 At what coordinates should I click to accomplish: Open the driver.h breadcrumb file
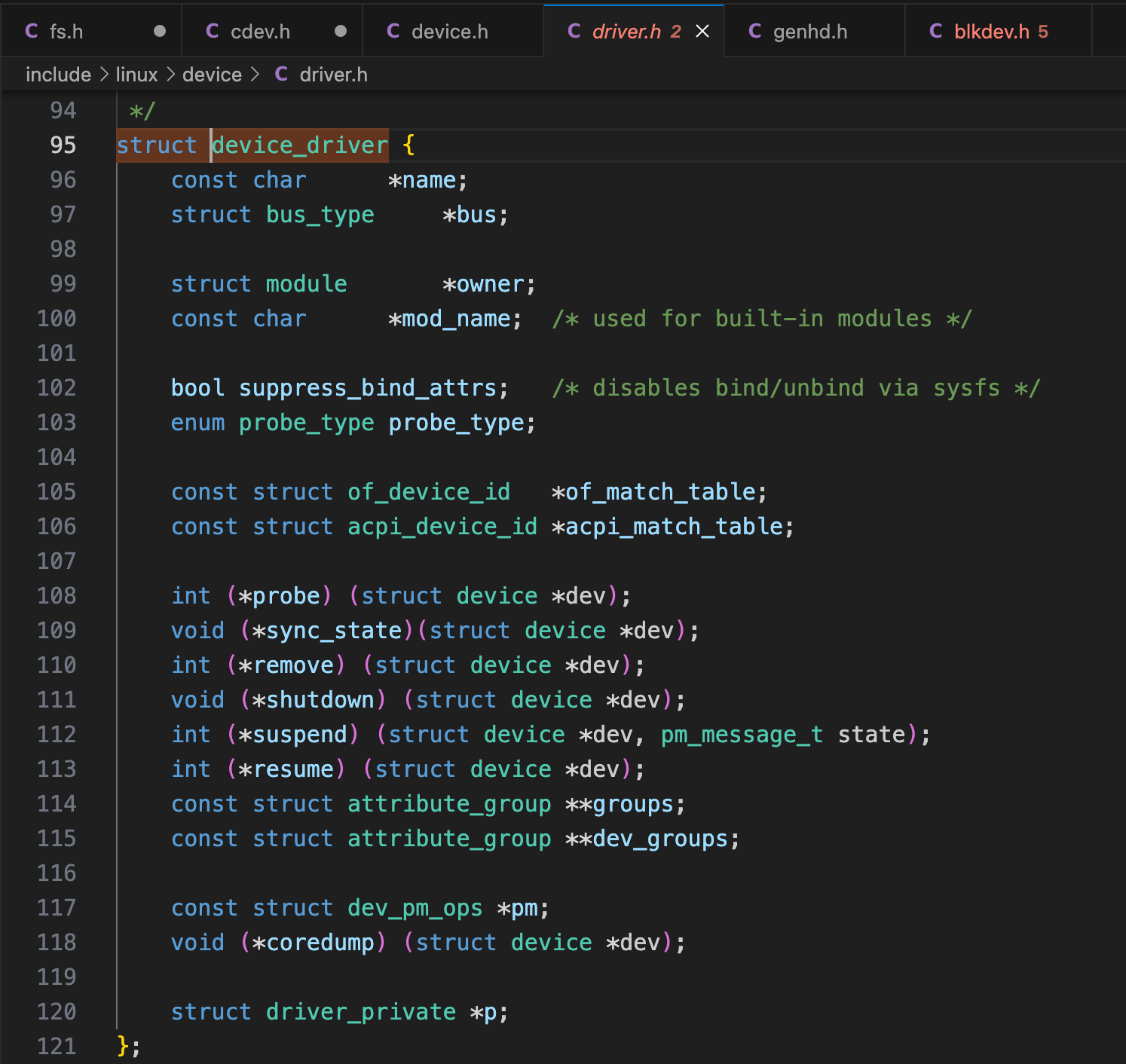[x=333, y=75]
